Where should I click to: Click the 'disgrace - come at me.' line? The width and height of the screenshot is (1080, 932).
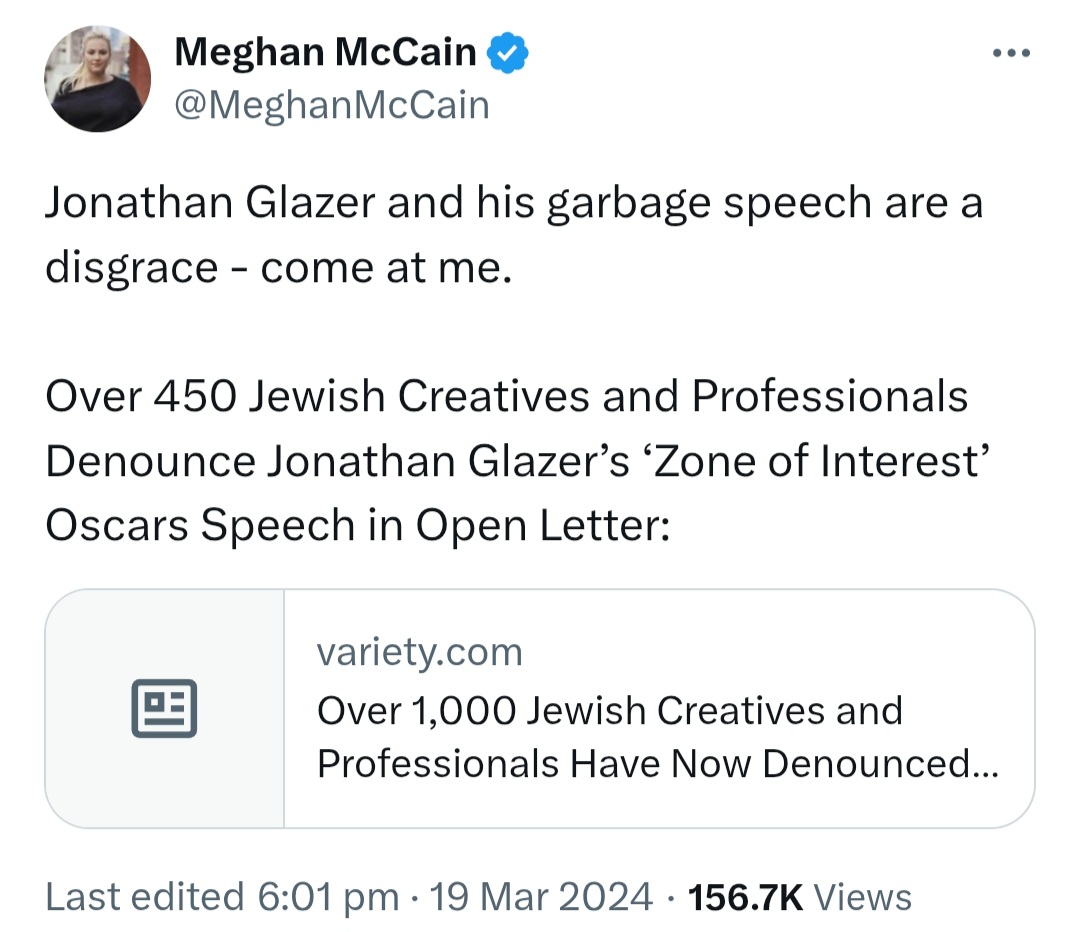point(279,267)
